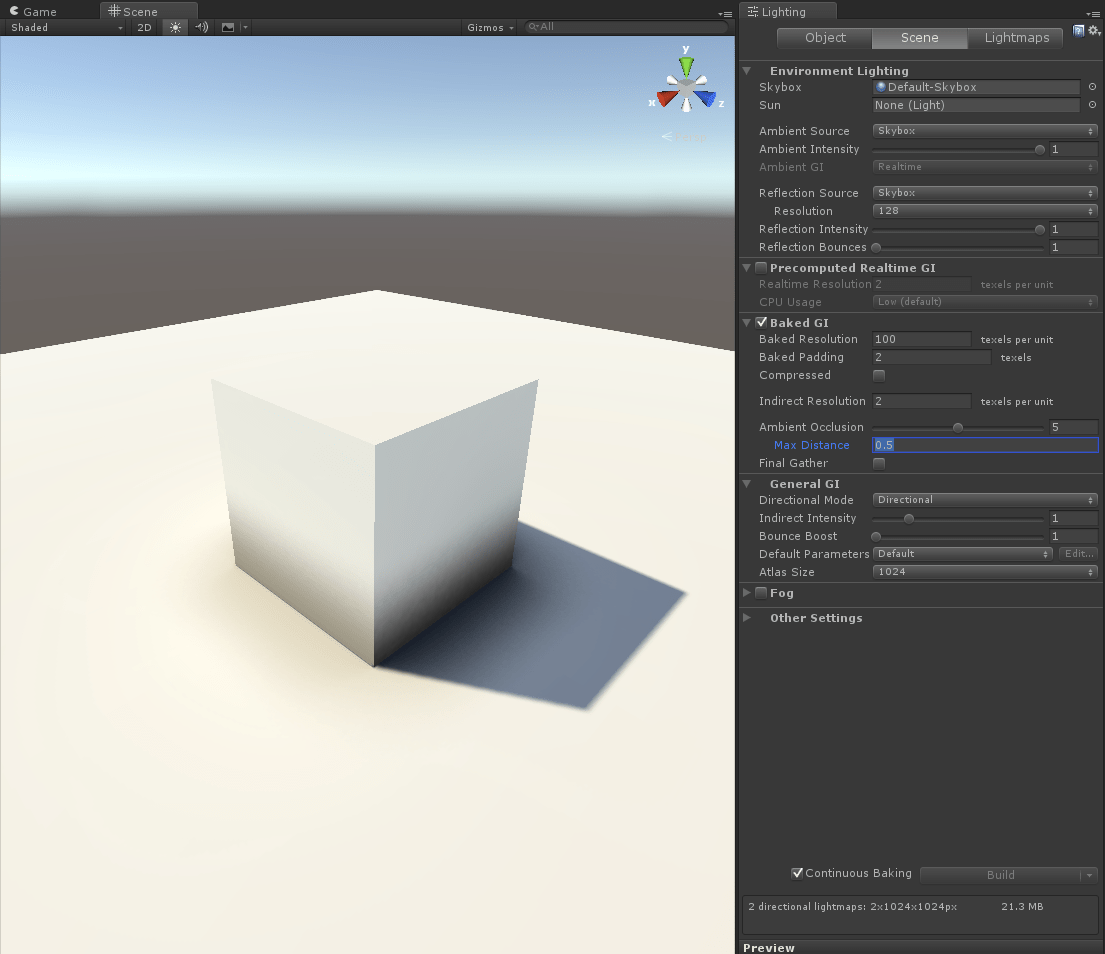Screen dimensions: 1105x954
Task: Open the Lighting panel settings gear icon
Action: click(1092, 30)
